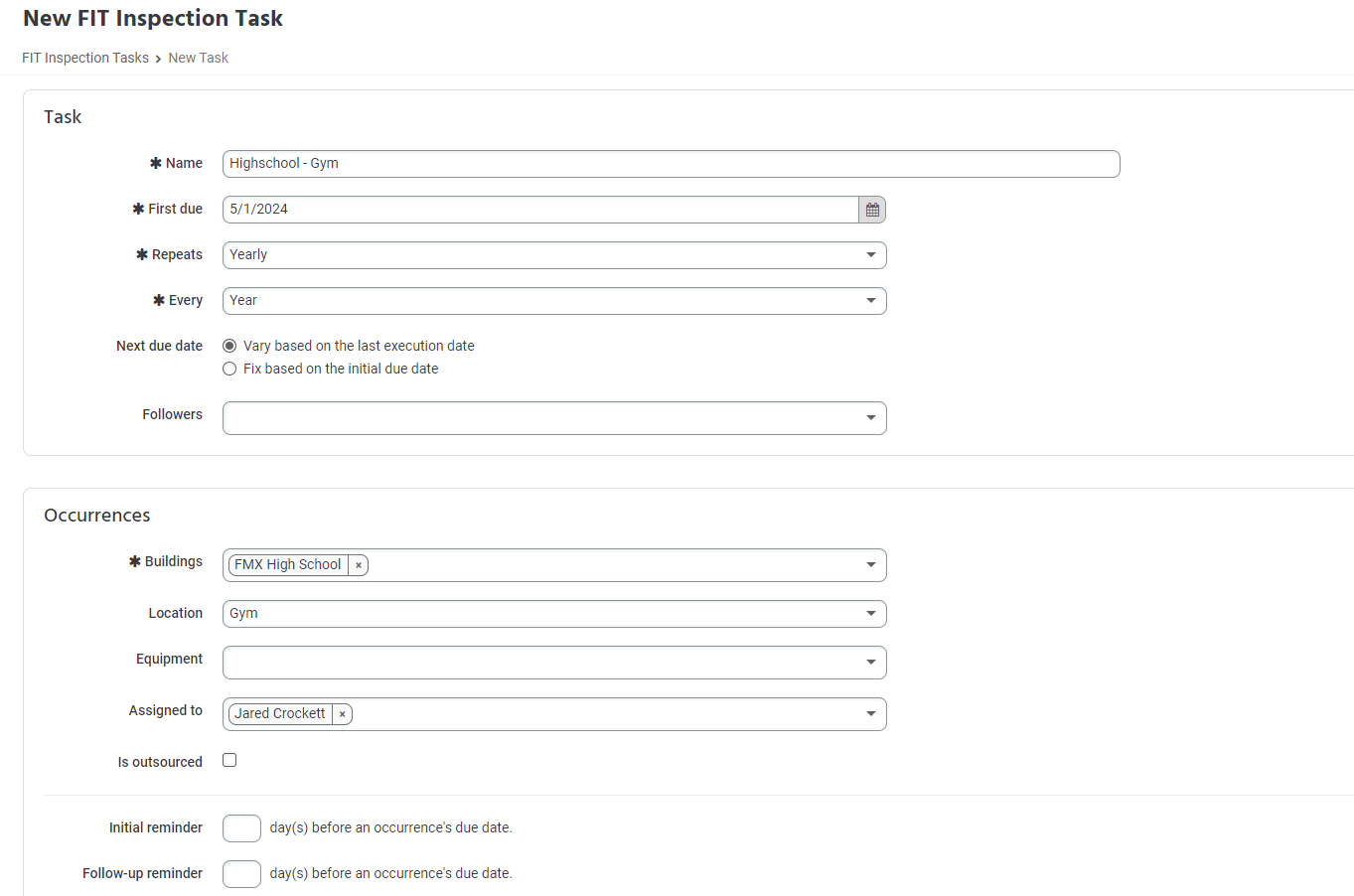Remove Jared Crockett from Assigned to
This screenshot has height=896, width=1354.
coord(342,714)
